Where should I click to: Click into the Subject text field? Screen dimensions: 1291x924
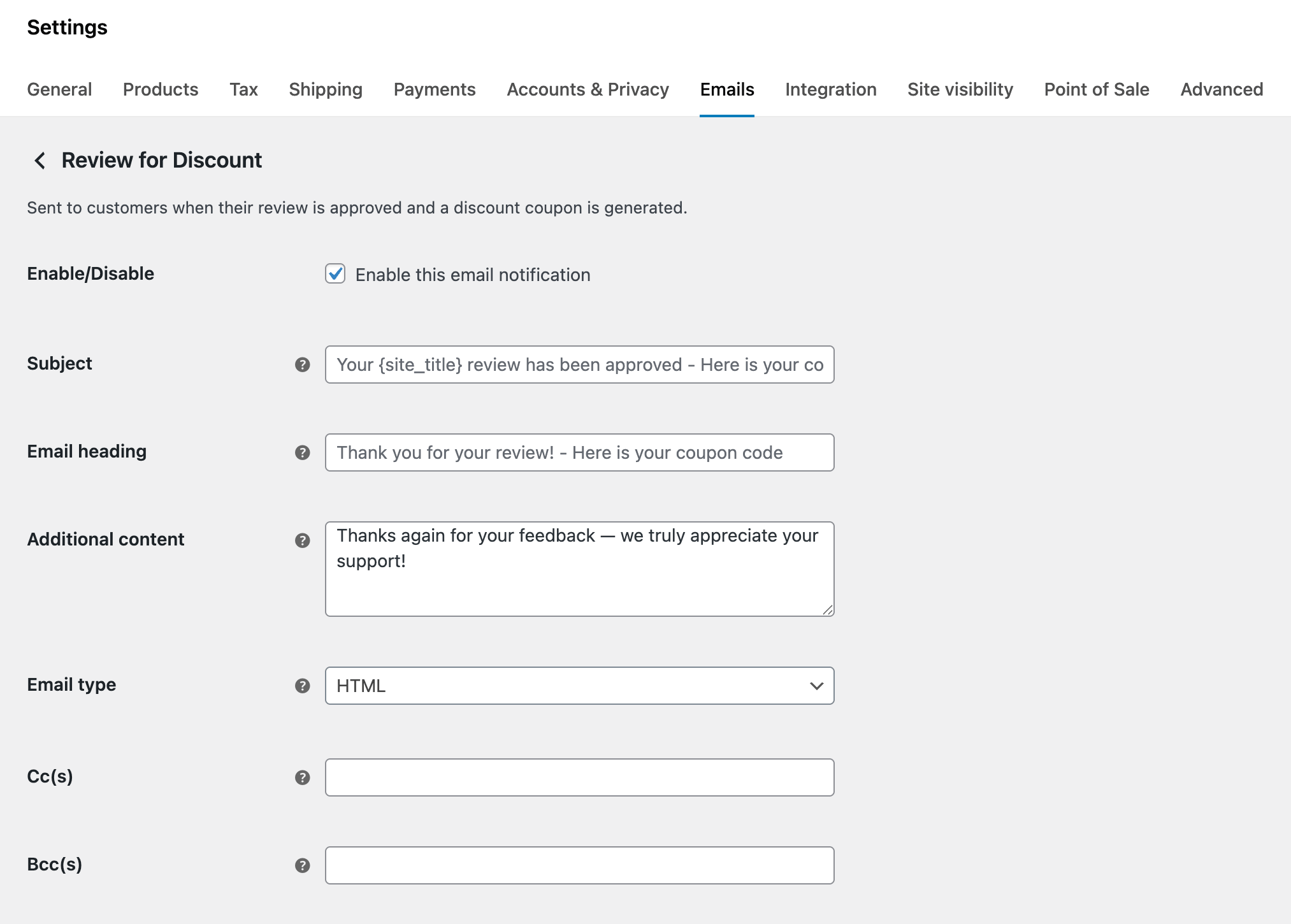pyautogui.click(x=579, y=365)
